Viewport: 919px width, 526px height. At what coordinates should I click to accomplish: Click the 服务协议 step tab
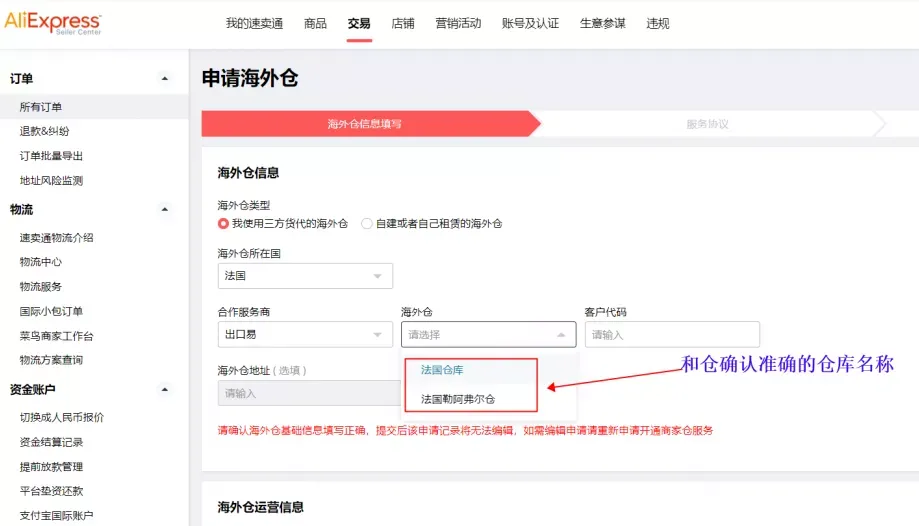tap(707, 124)
